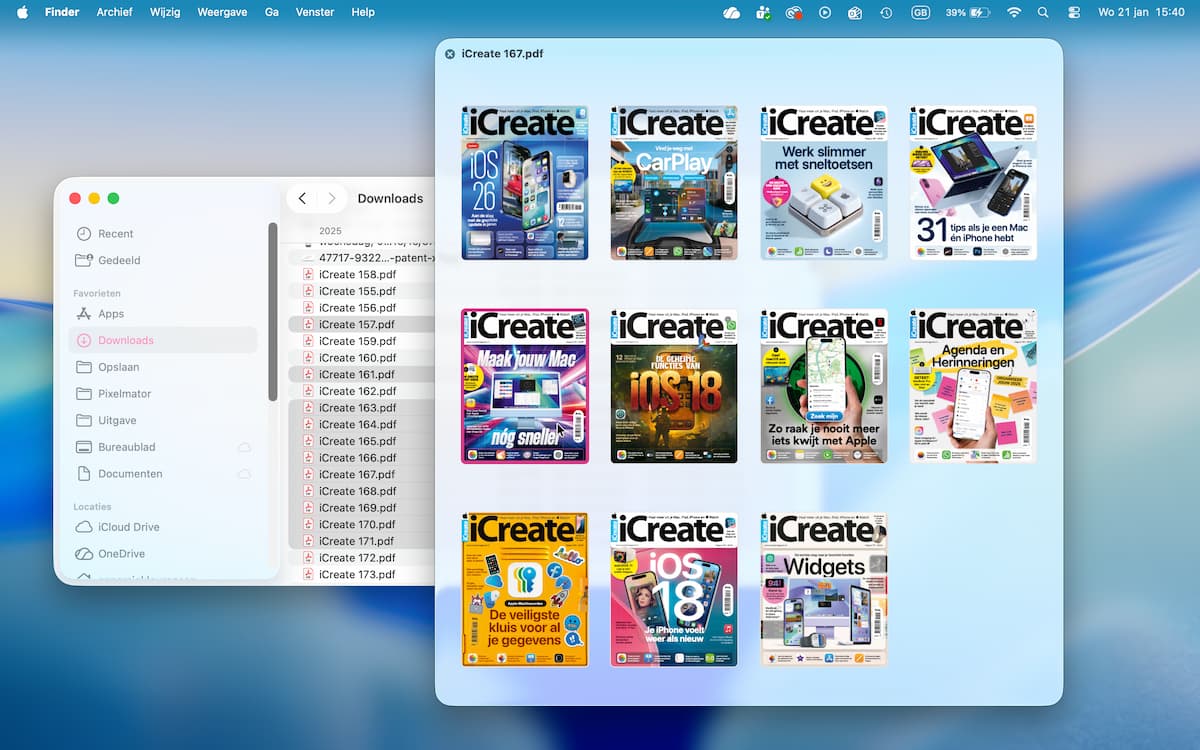Click the iOS 26 magazine cover thumbnail

(524, 183)
